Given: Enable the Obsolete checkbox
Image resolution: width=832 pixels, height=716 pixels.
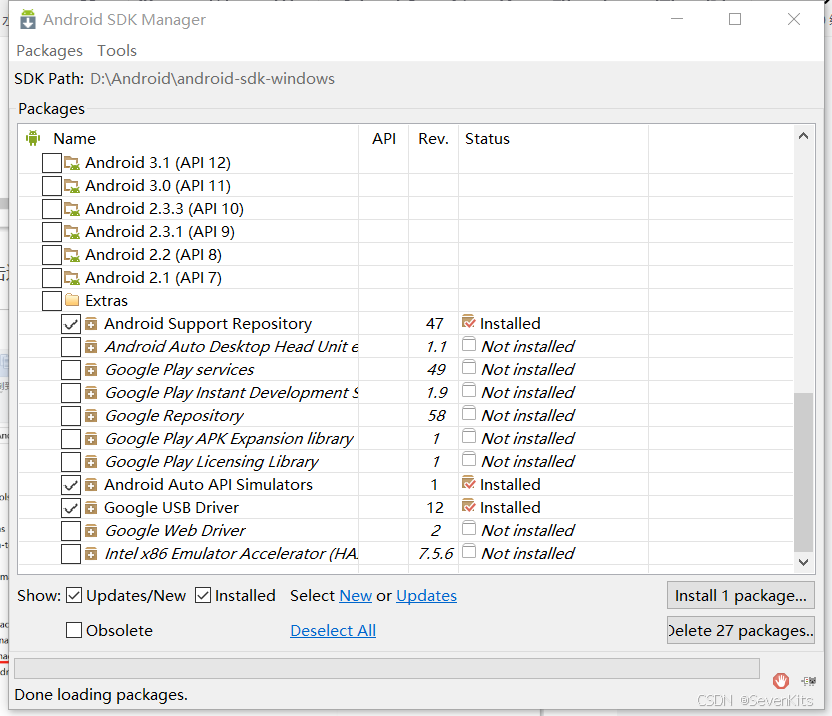Looking at the screenshot, I should 74,630.
